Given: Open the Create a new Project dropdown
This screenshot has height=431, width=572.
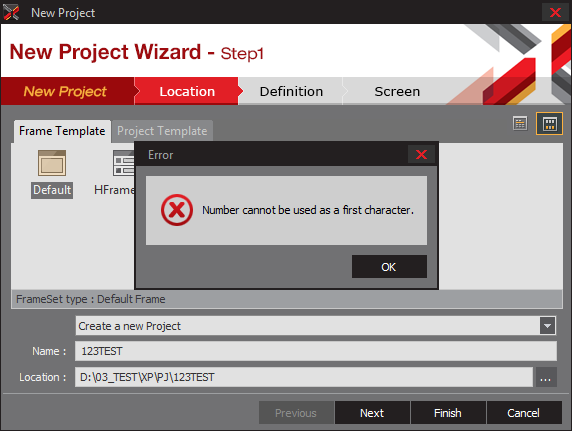Looking at the screenshot, I should [x=316, y=326].
